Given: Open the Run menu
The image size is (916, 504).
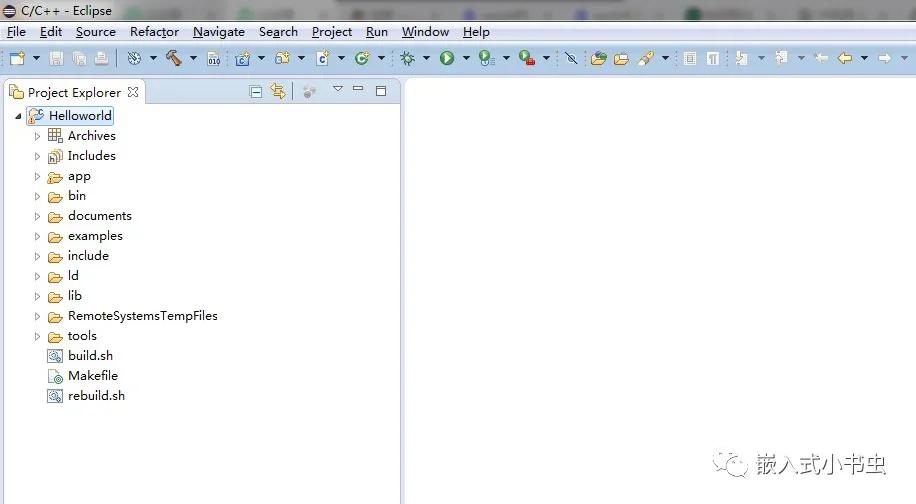Looking at the screenshot, I should point(377,32).
